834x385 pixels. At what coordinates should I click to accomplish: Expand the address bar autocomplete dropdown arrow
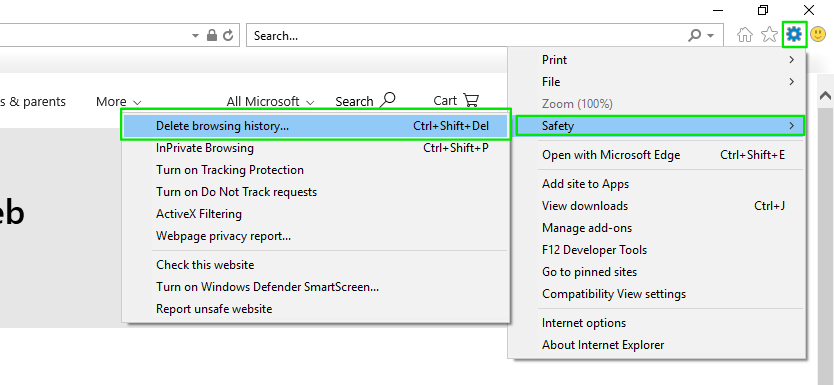[195, 36]
